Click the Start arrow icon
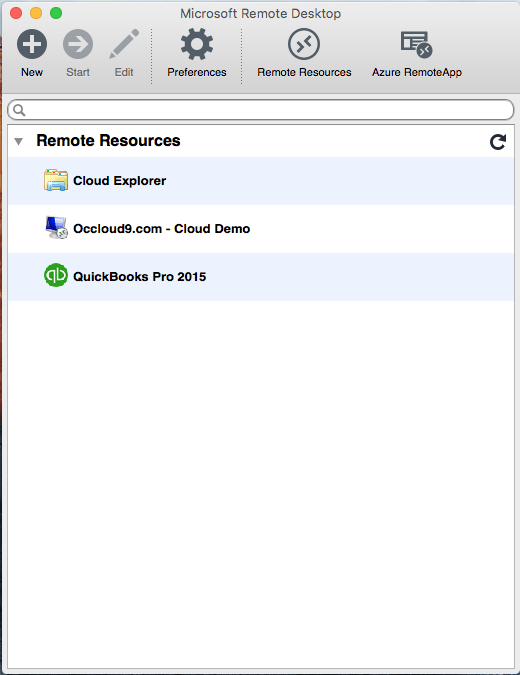This screenshot has height=675, width=520. 78,44
